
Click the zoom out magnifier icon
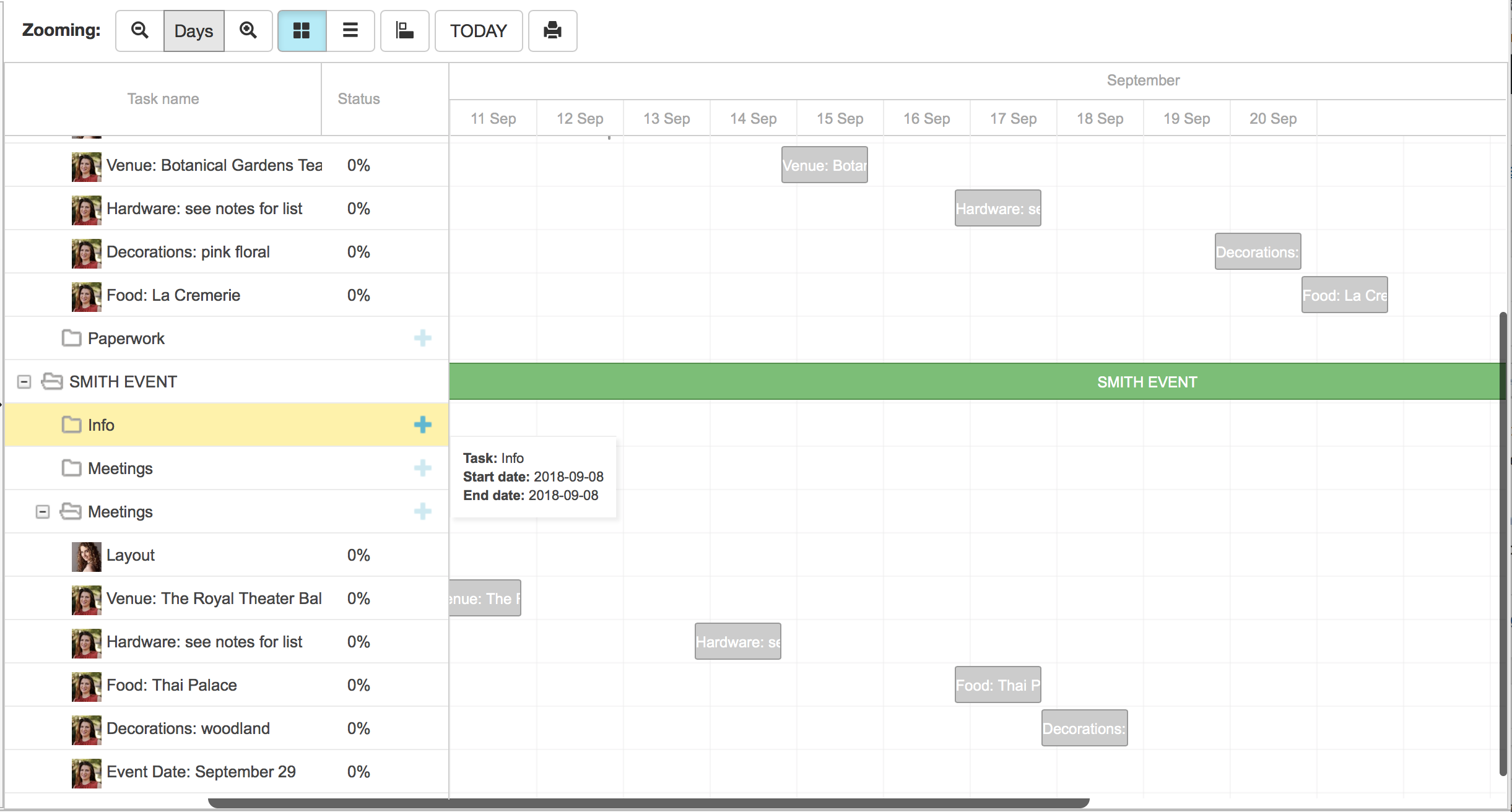tap(139, 30)
